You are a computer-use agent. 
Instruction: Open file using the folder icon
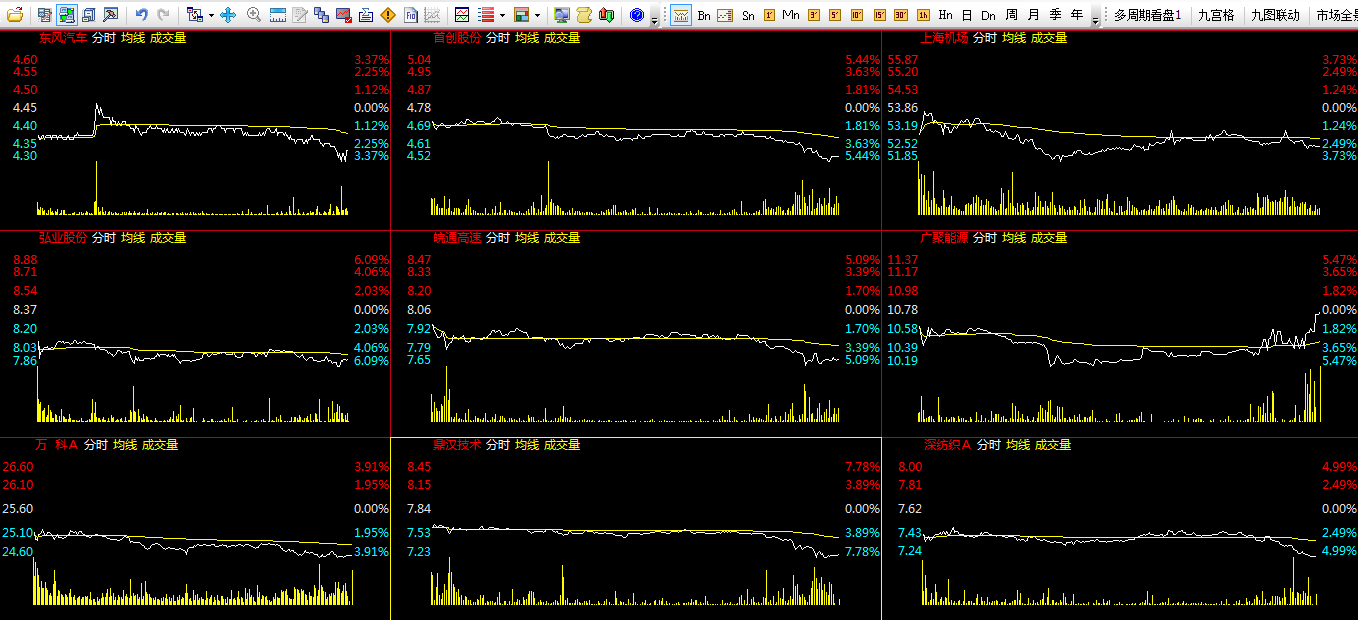15,15
